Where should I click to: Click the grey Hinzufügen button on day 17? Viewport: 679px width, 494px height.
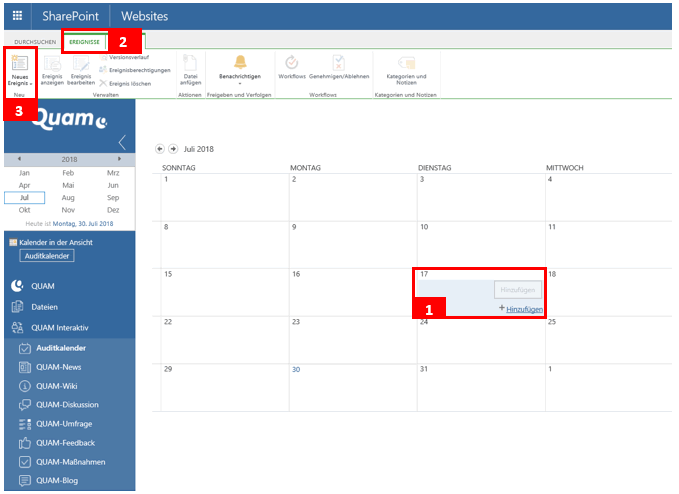517,290
